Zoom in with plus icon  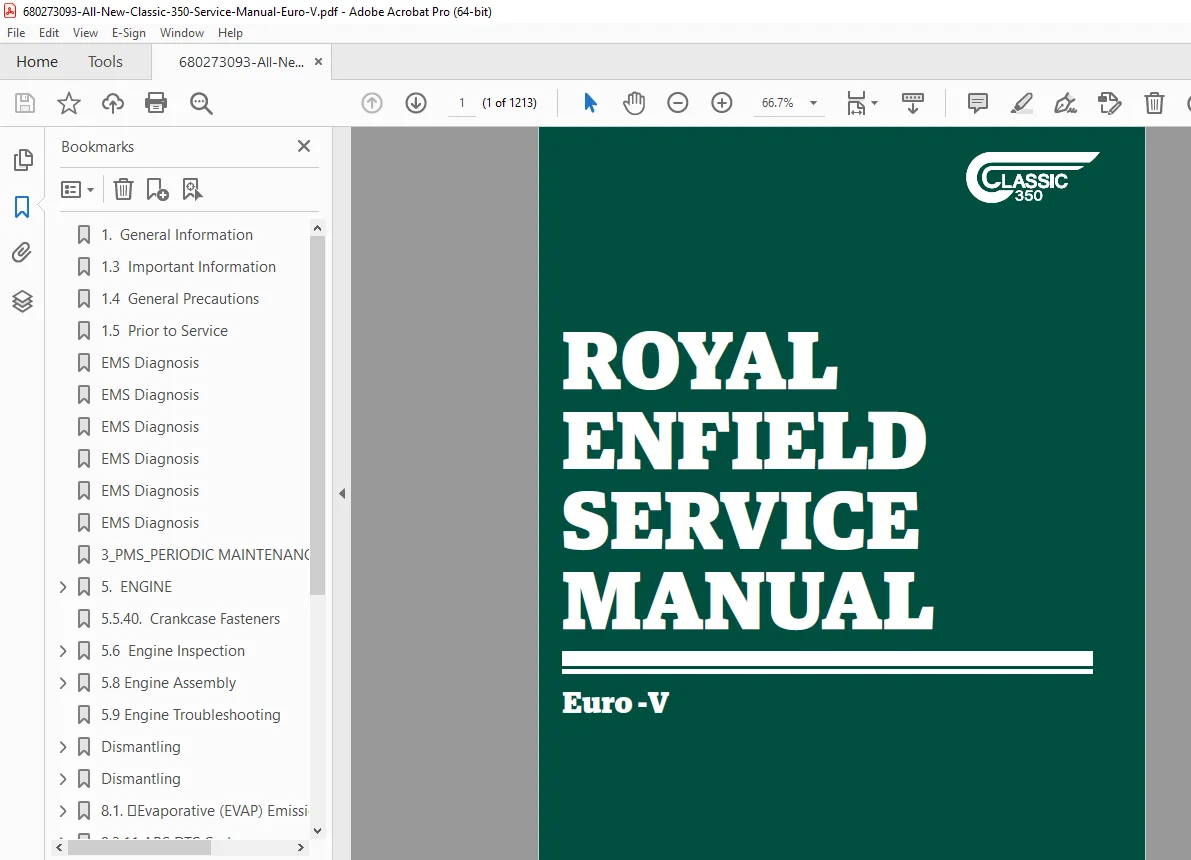click(722, 103)
